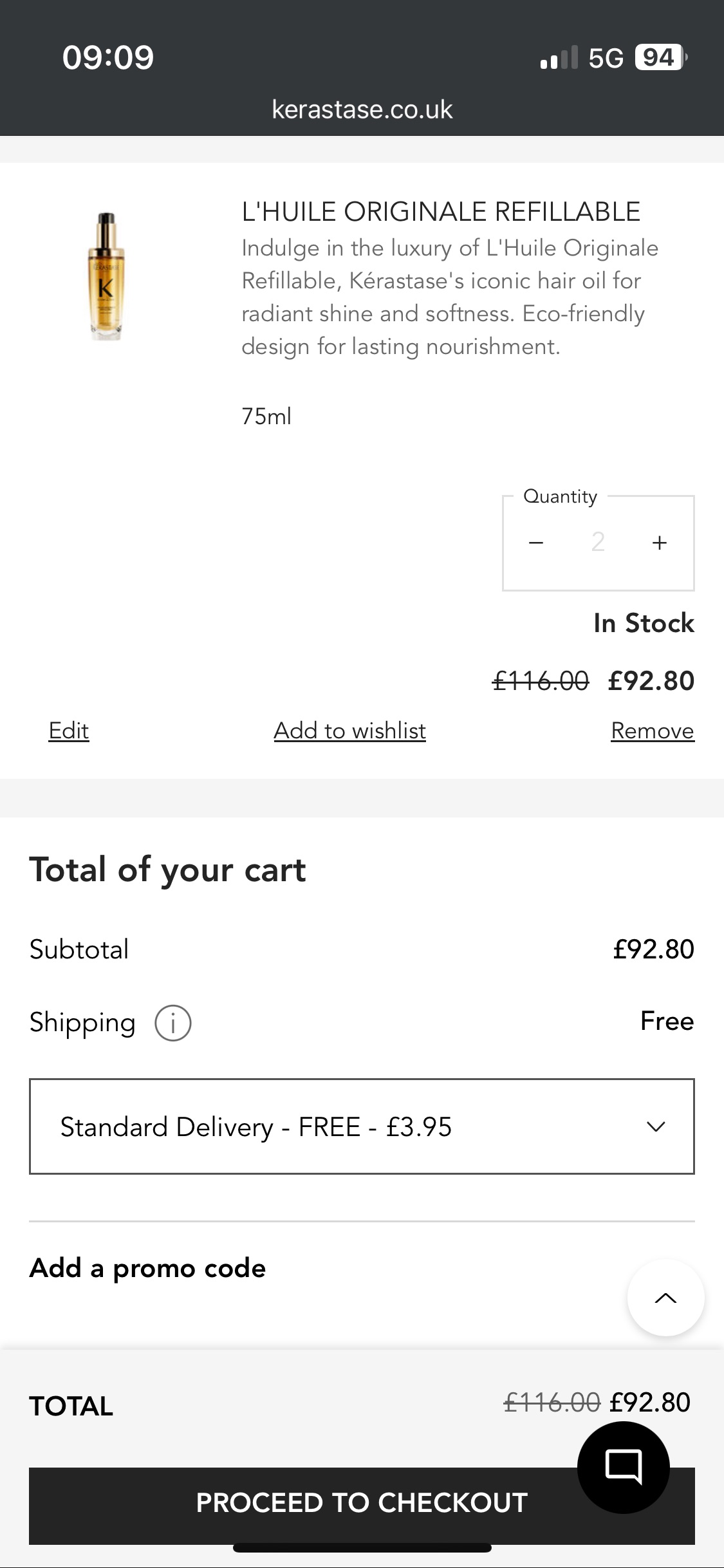Add the hair oil to wishlist

[x=349, y=731]
